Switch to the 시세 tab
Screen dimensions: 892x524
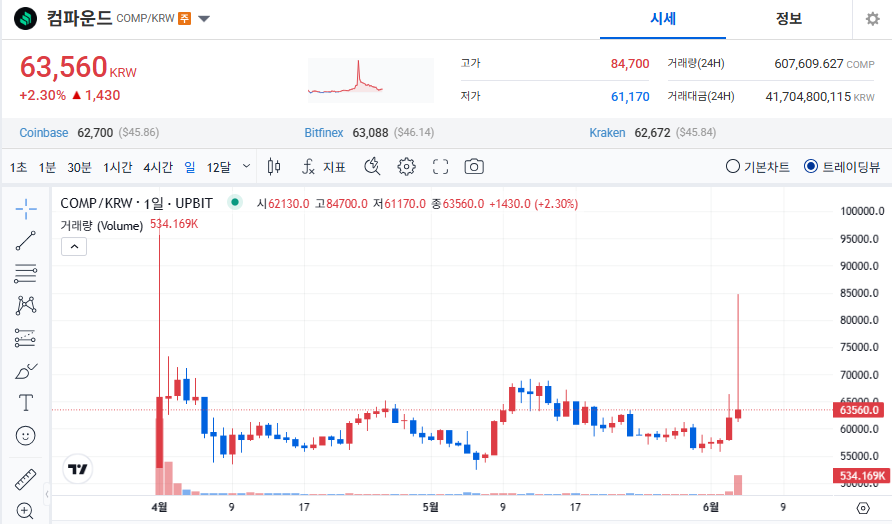[x=663, y=19]
